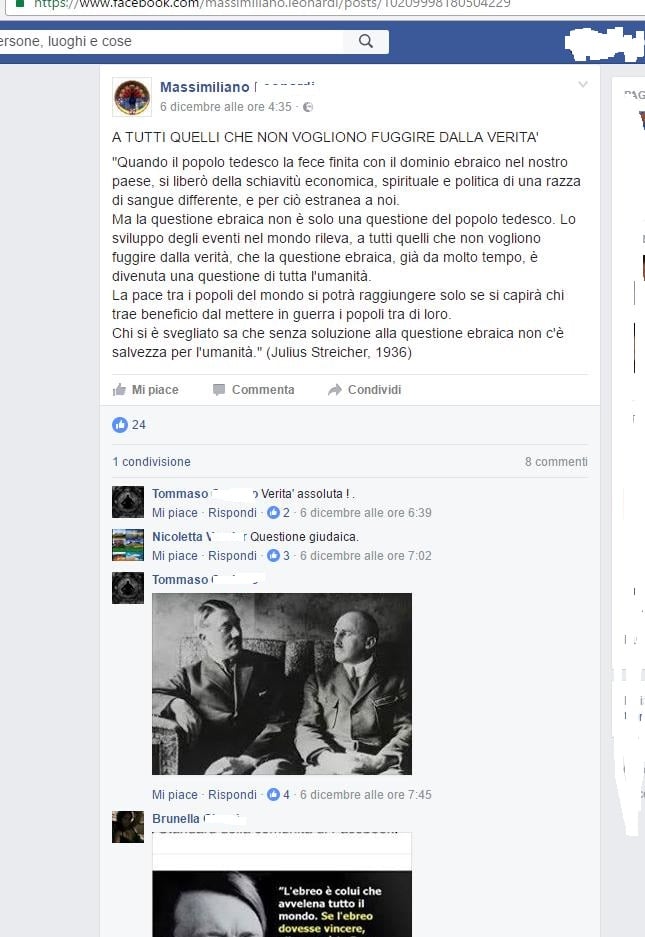This screenshot has width=645, height=937.
Task: Open the like count on Nicoletta's comment
Action: point(279,556)
